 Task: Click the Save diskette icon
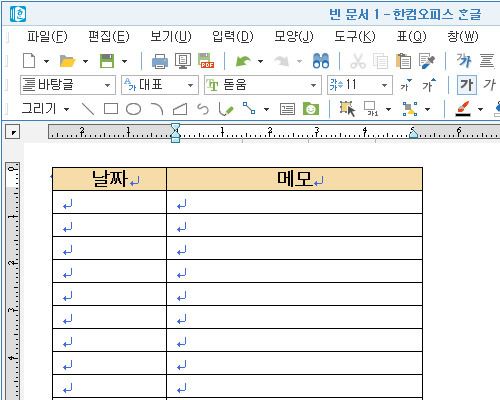(107, 61)
